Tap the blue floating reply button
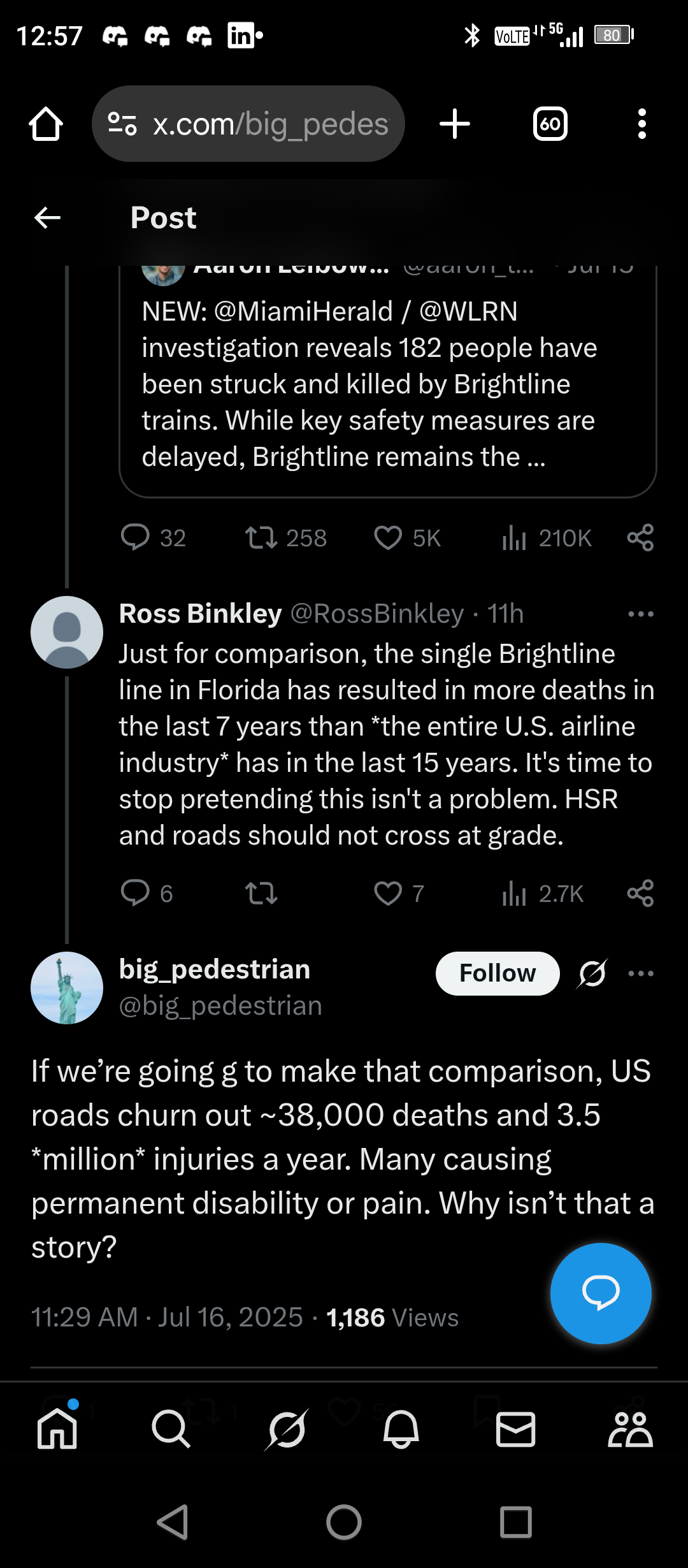 [x=601, y=1293]
